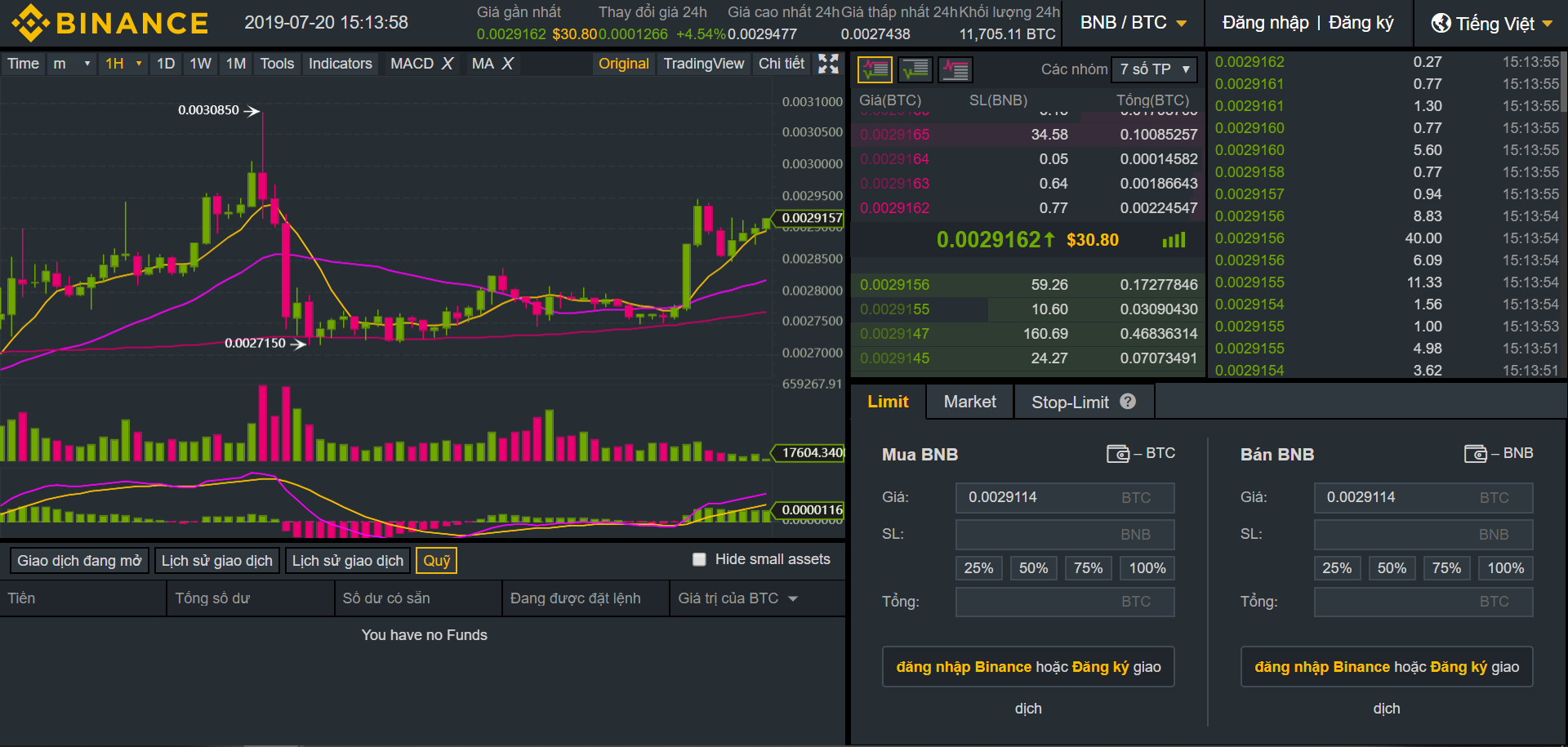Show buy orders only view icon
1568x747 pixels.
pyautogui.click(x=915, y=70)
